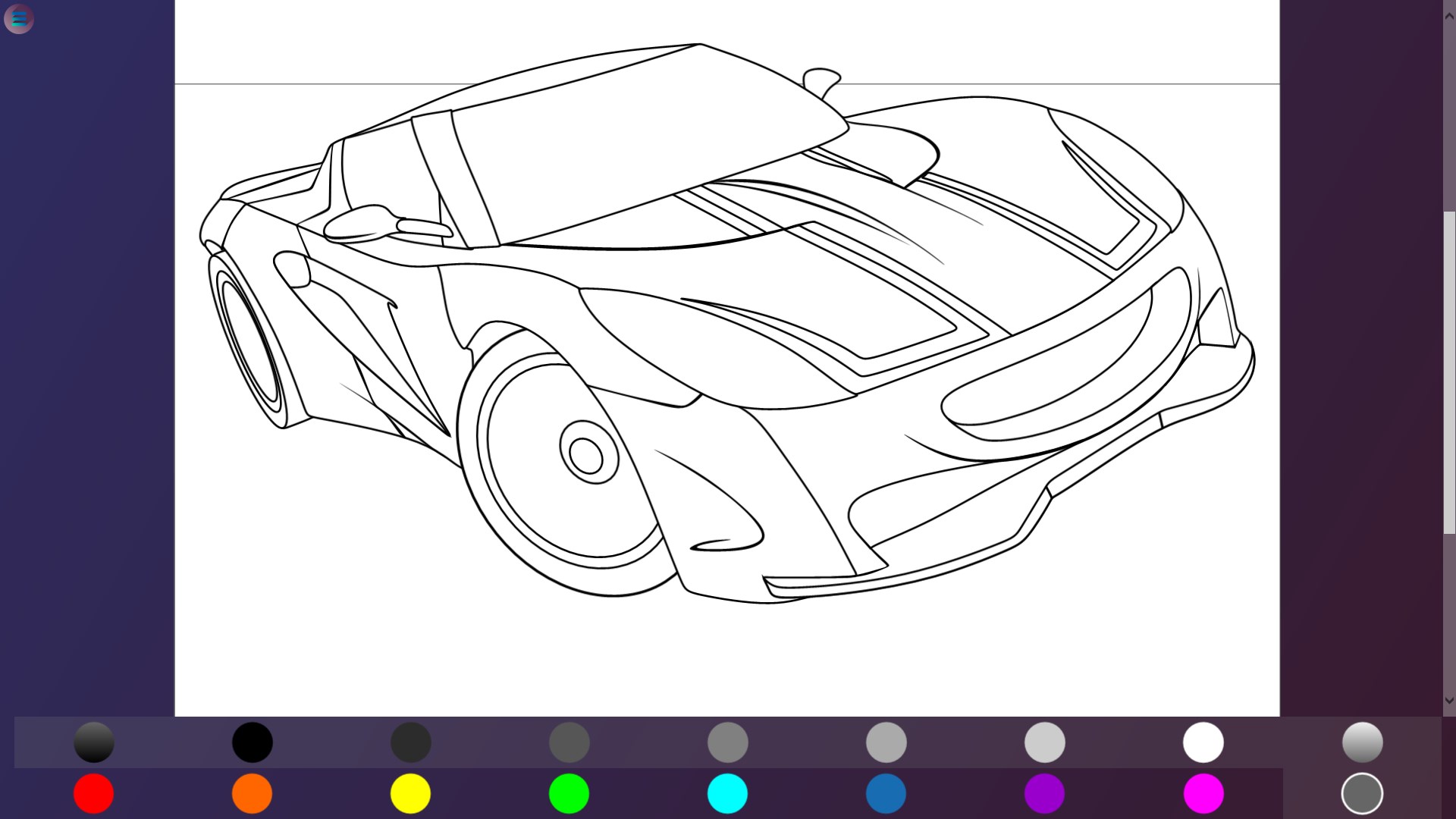Pick the orange color swatch

pos(252,793)
